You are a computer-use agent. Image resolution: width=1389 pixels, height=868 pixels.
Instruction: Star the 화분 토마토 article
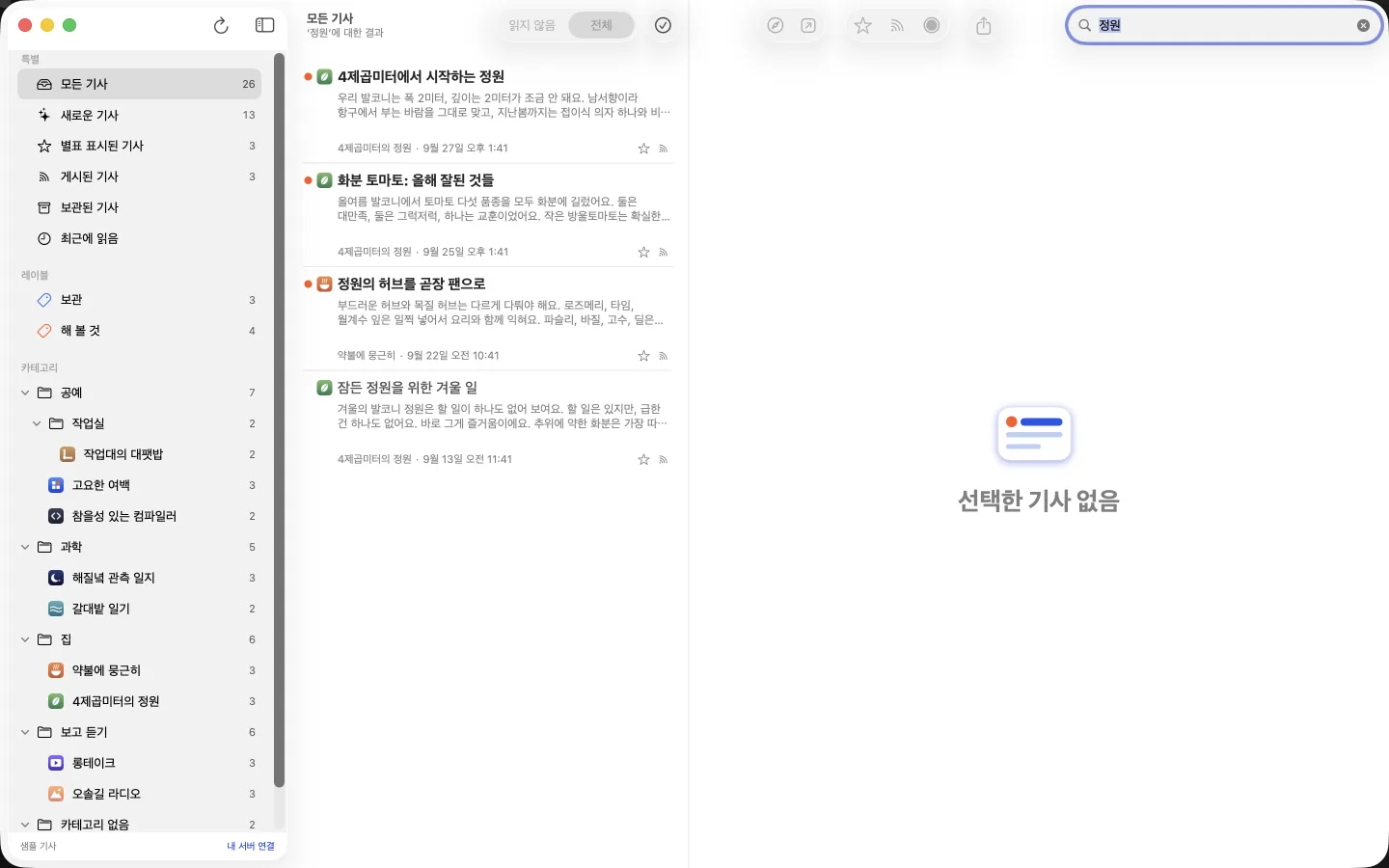click(643, 253)
